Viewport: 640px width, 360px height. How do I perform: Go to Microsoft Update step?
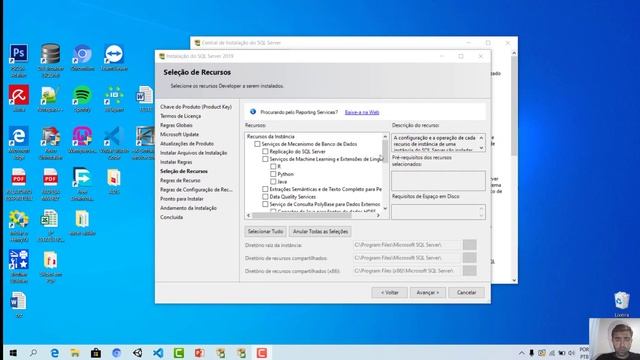(x=180, y=134)
